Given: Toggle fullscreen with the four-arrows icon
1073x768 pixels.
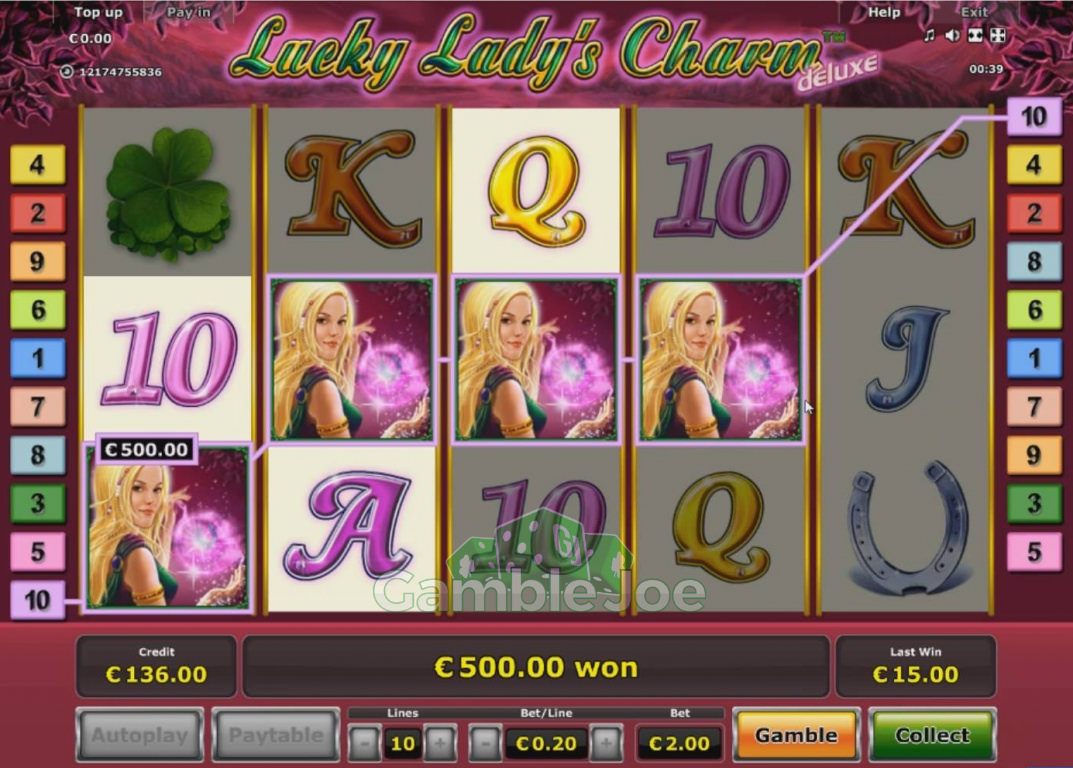Looking at the screenshot, I should pos(998,35).
